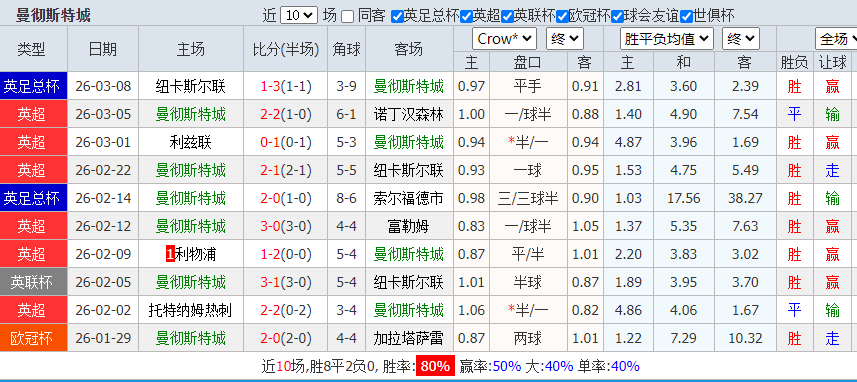Screen dimensions: 857x382
Task: Click the 80% win rate badge
Action: (435, 366)
